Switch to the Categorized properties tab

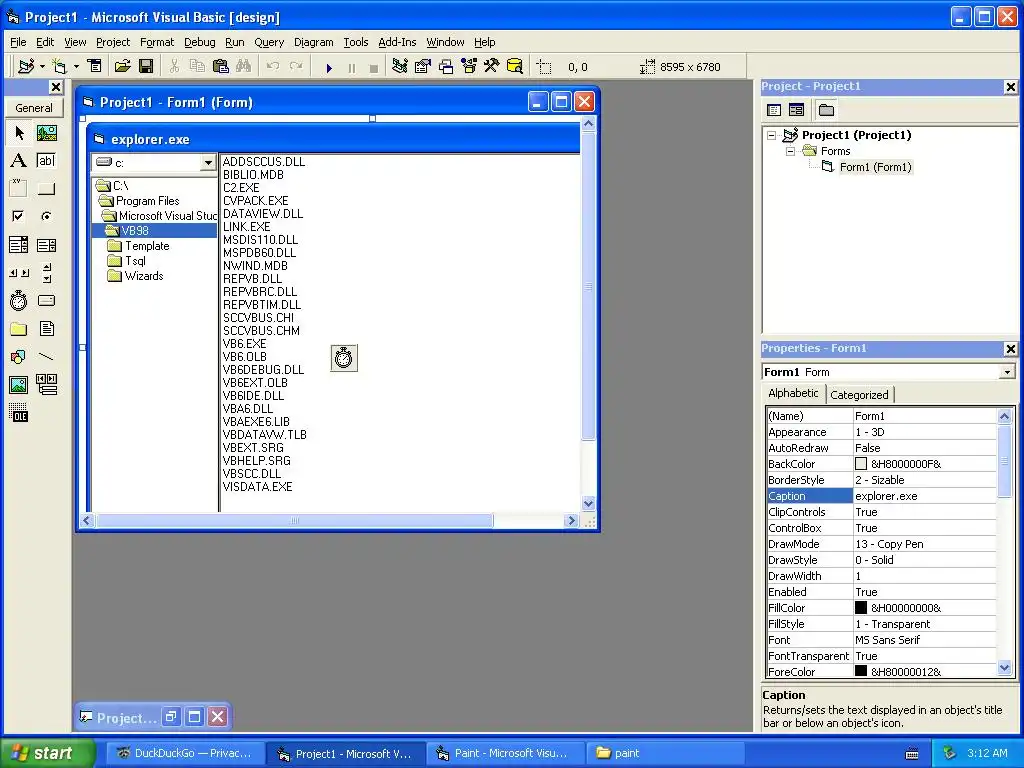point(859,394)
